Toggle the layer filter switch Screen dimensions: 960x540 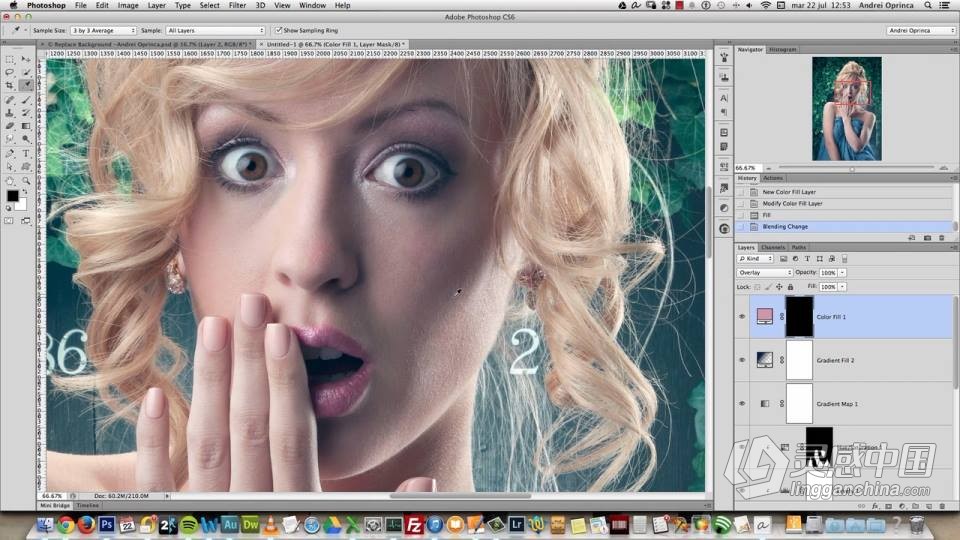click(x=844, y=259)
